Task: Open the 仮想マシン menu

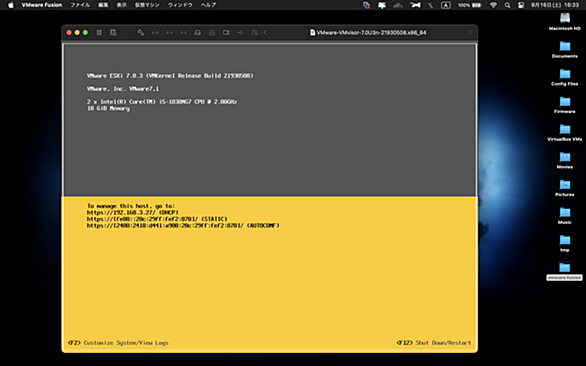Action: click(x=147, y=5)
